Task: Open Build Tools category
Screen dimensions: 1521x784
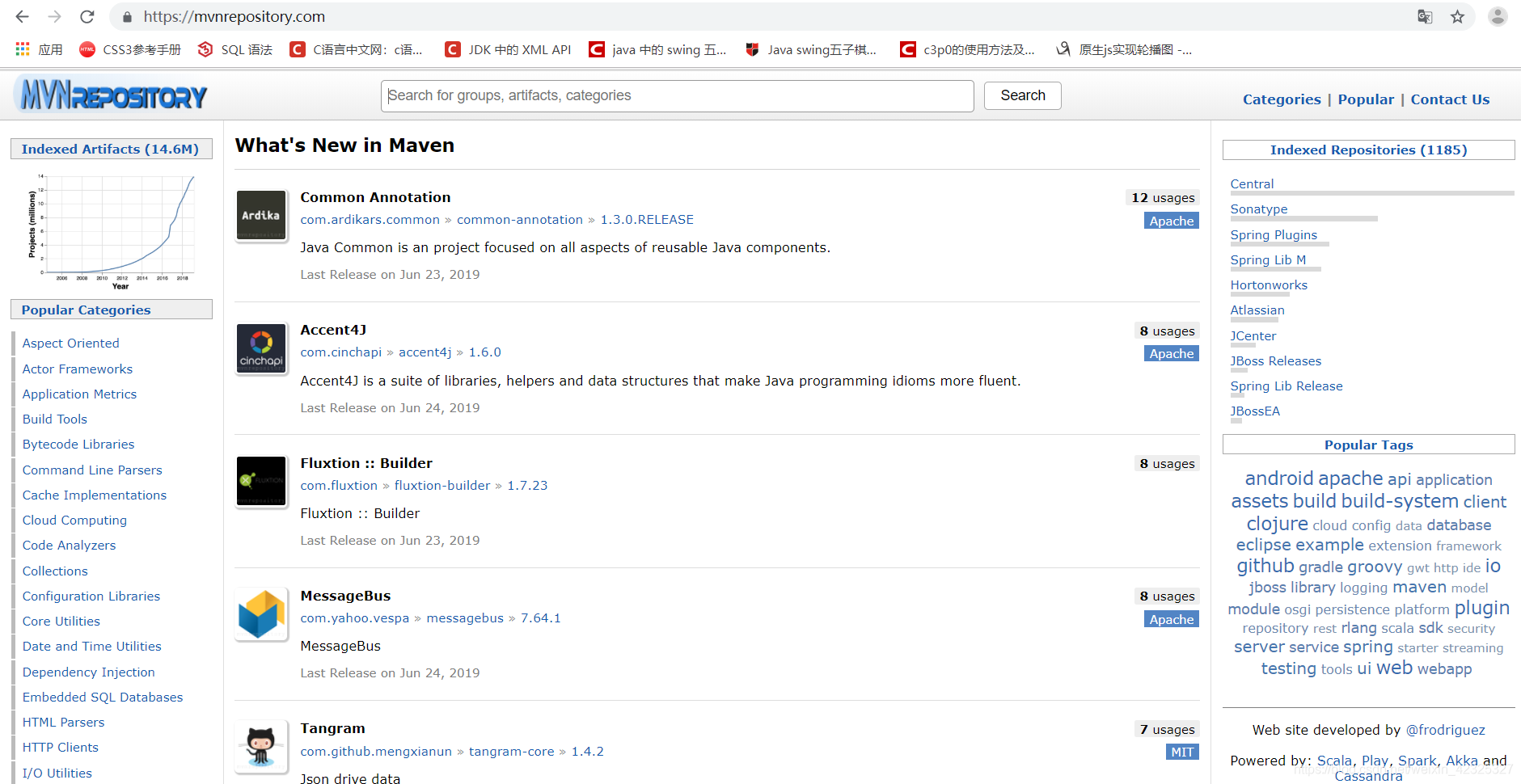Action: click(x=54, y=419)
